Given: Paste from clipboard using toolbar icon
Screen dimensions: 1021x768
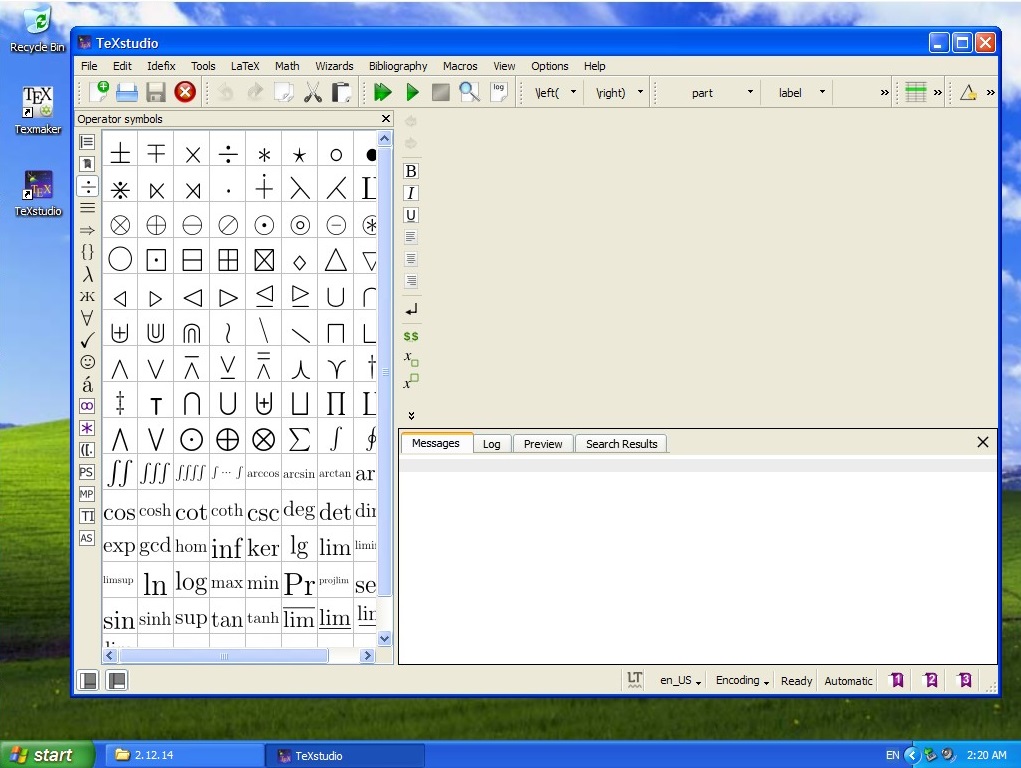Looking at the screenshot, I should click(341, 92).
